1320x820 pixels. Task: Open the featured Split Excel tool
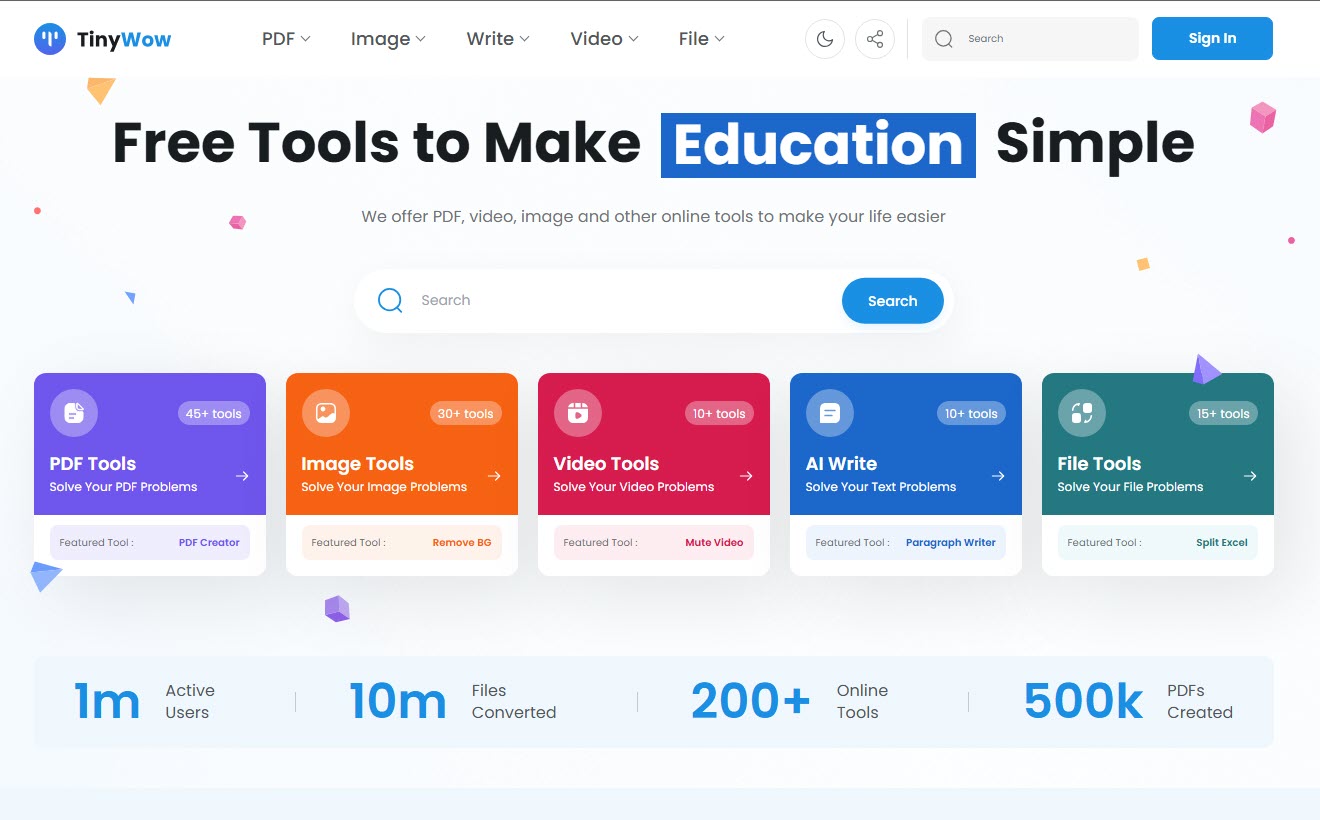1222,543
